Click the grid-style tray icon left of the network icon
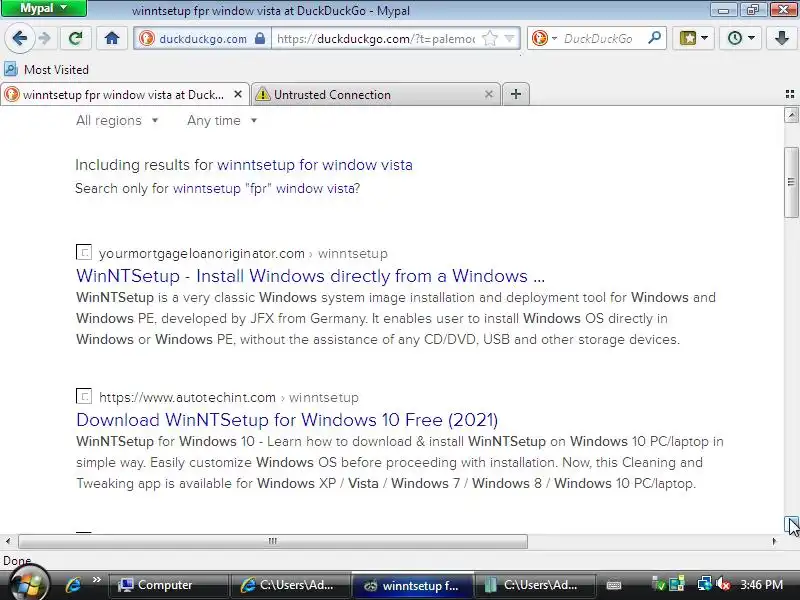Image resolution: width=800 pixels, height=600 pixels. pos(677,584)
